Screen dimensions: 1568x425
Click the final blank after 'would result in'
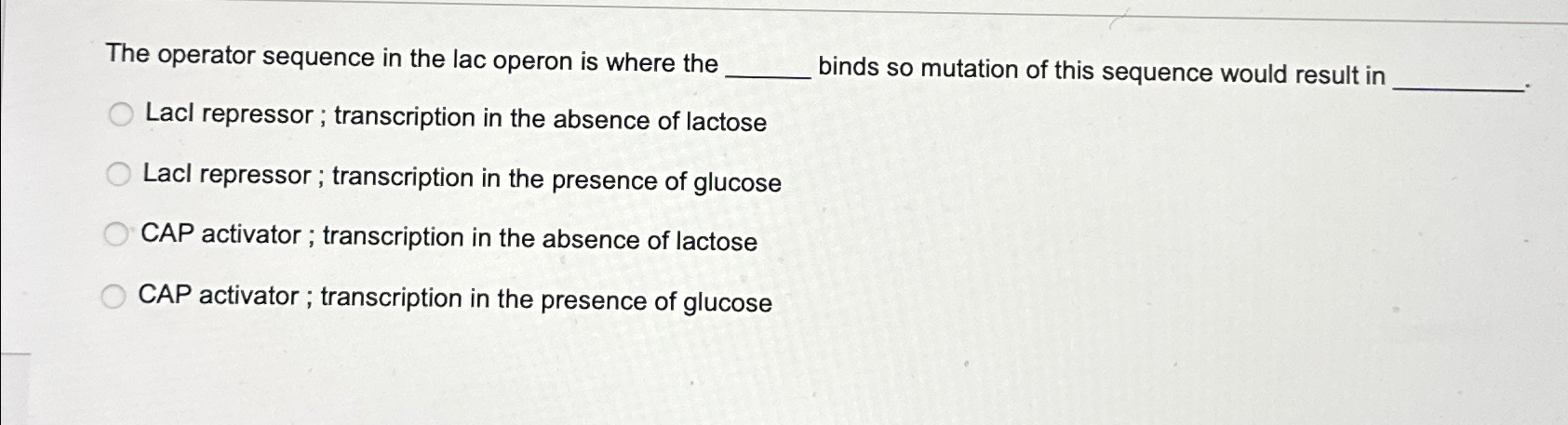click(1459, 84)
